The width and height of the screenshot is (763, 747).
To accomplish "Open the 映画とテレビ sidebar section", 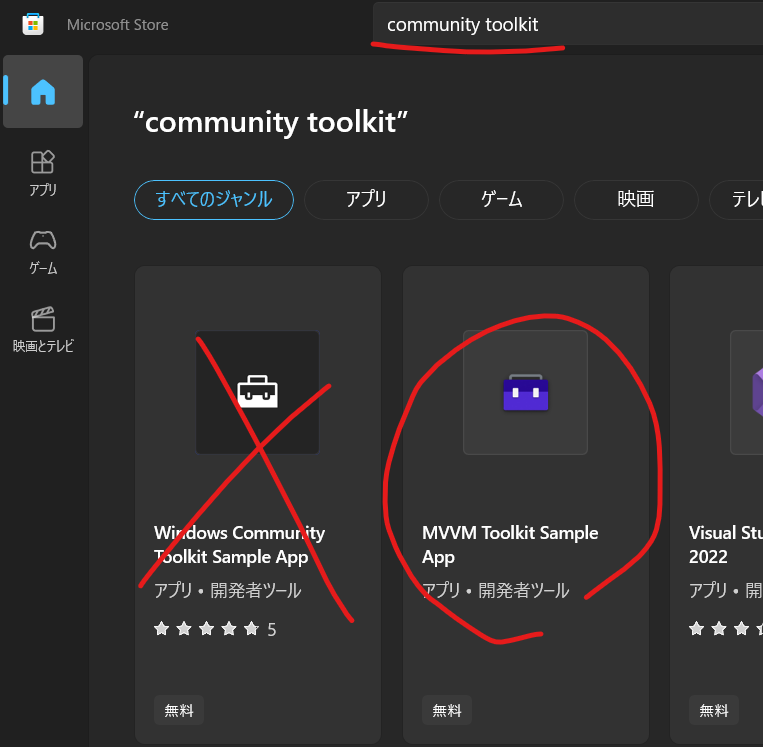I will click(43, 329).
